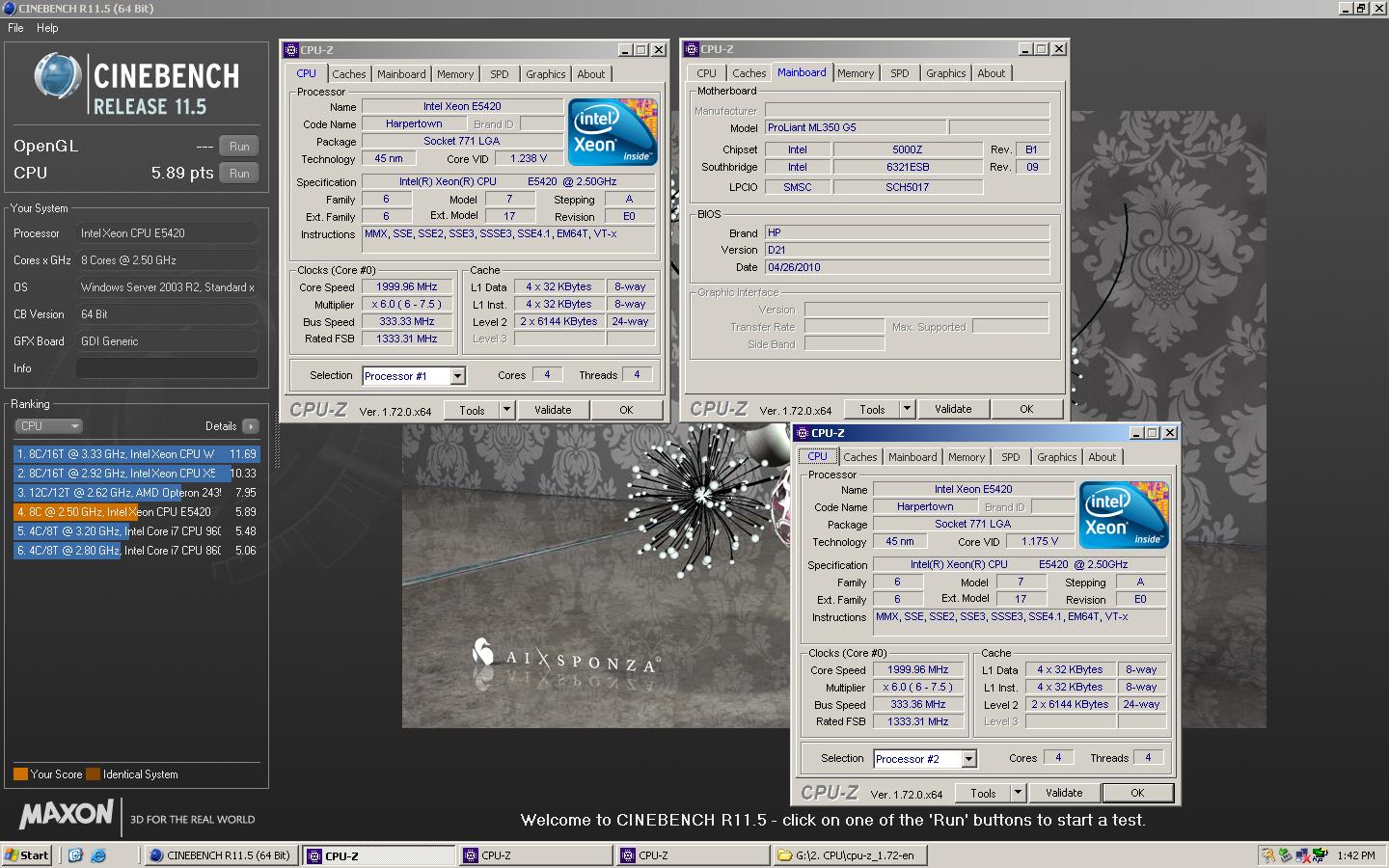Click Tools button in Processor #2 CPU-Z window
The width and height of the screenshot is (1389, 868).
click(983, 793)
